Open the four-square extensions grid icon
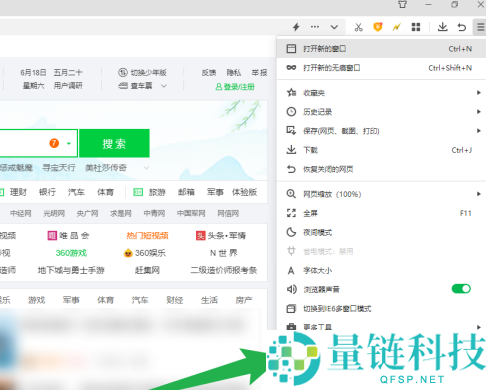This screenshot has width=486, height=390. [x=416, y=27]
